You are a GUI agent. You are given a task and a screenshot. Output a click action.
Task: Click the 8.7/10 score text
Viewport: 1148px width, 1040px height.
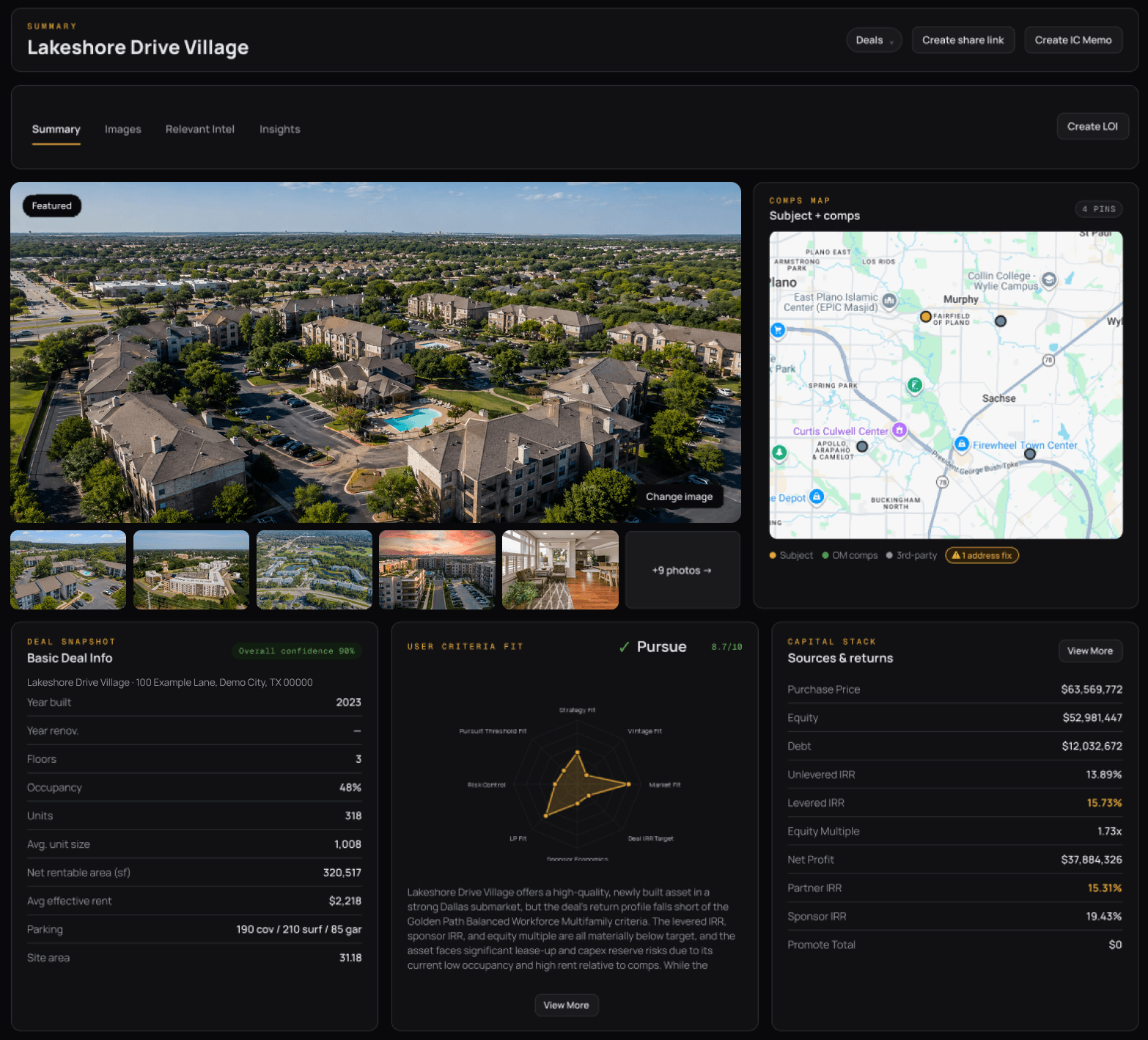(726, 647)
